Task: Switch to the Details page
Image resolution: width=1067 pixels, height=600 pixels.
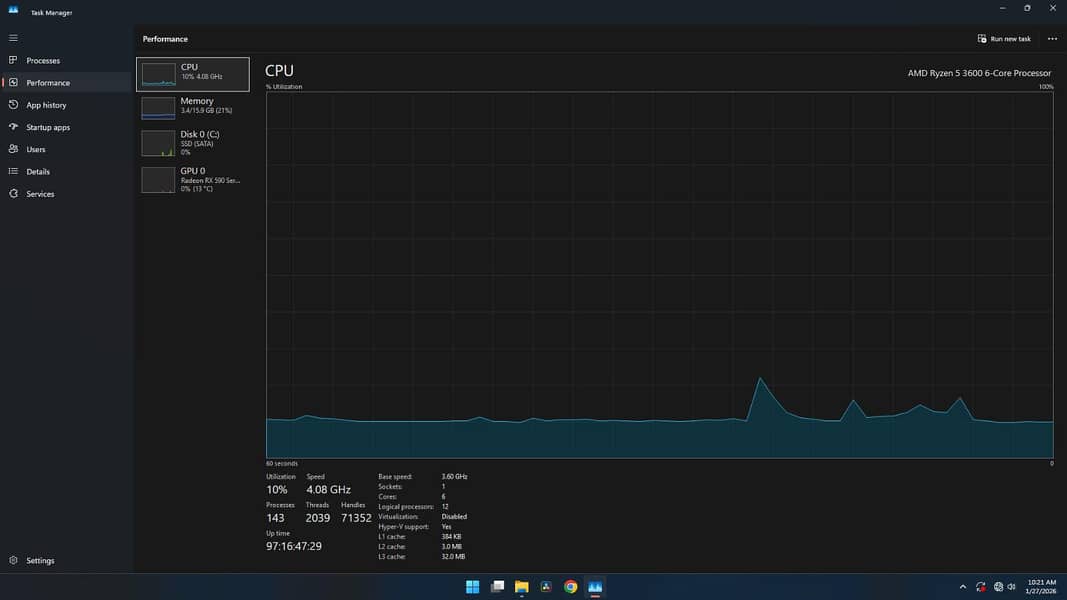Action: click(x=38, y=172)
